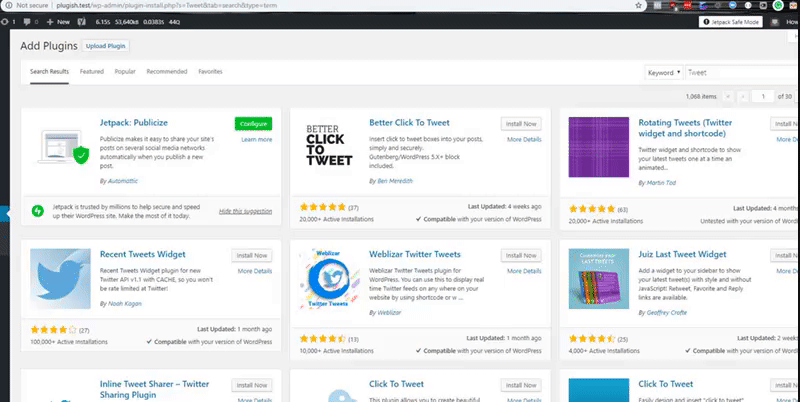Install Better Click To Tweet plugin

pyautogui.click(x=521, y=124)
